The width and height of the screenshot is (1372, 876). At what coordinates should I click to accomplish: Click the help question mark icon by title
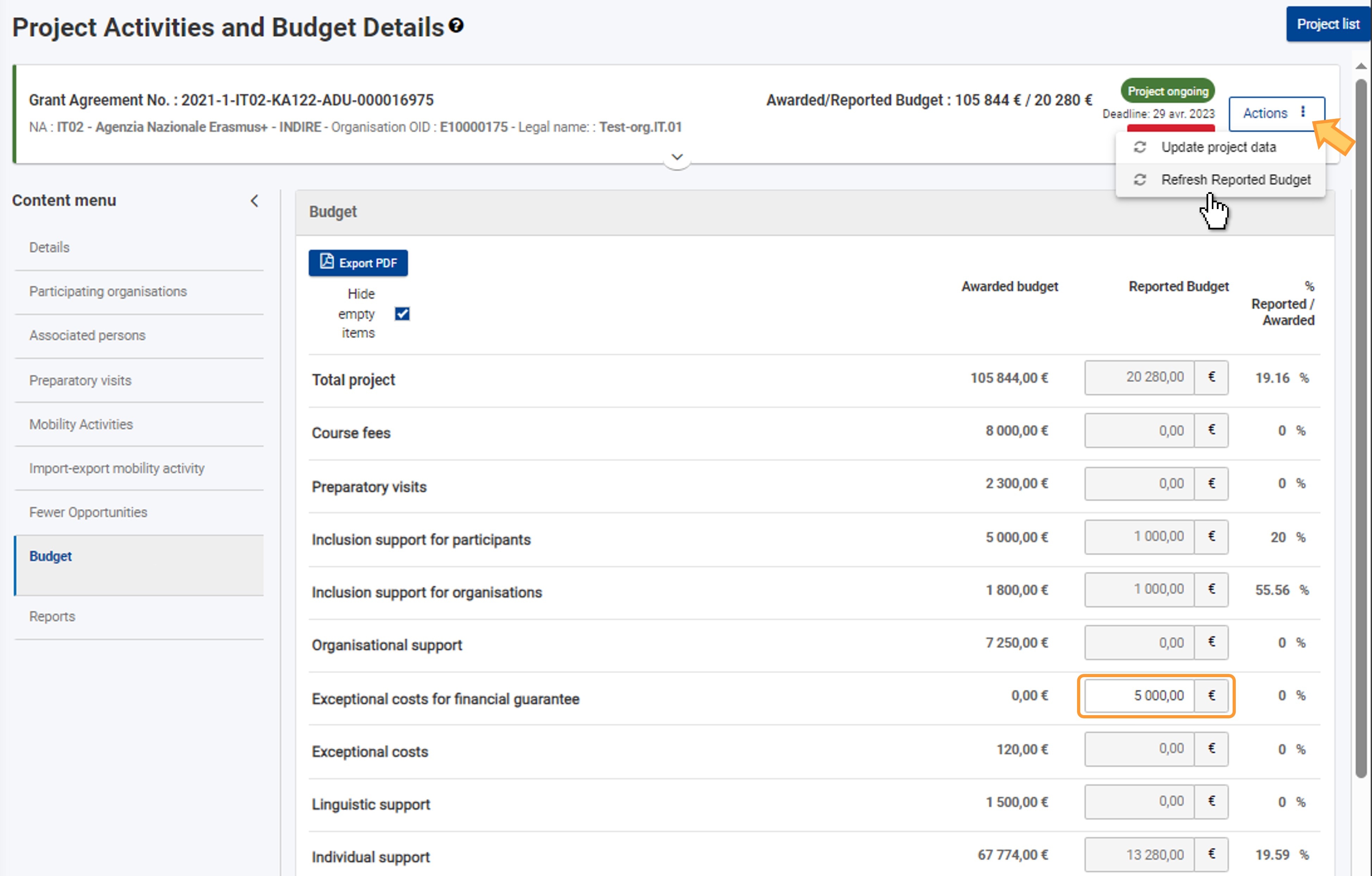456,26
